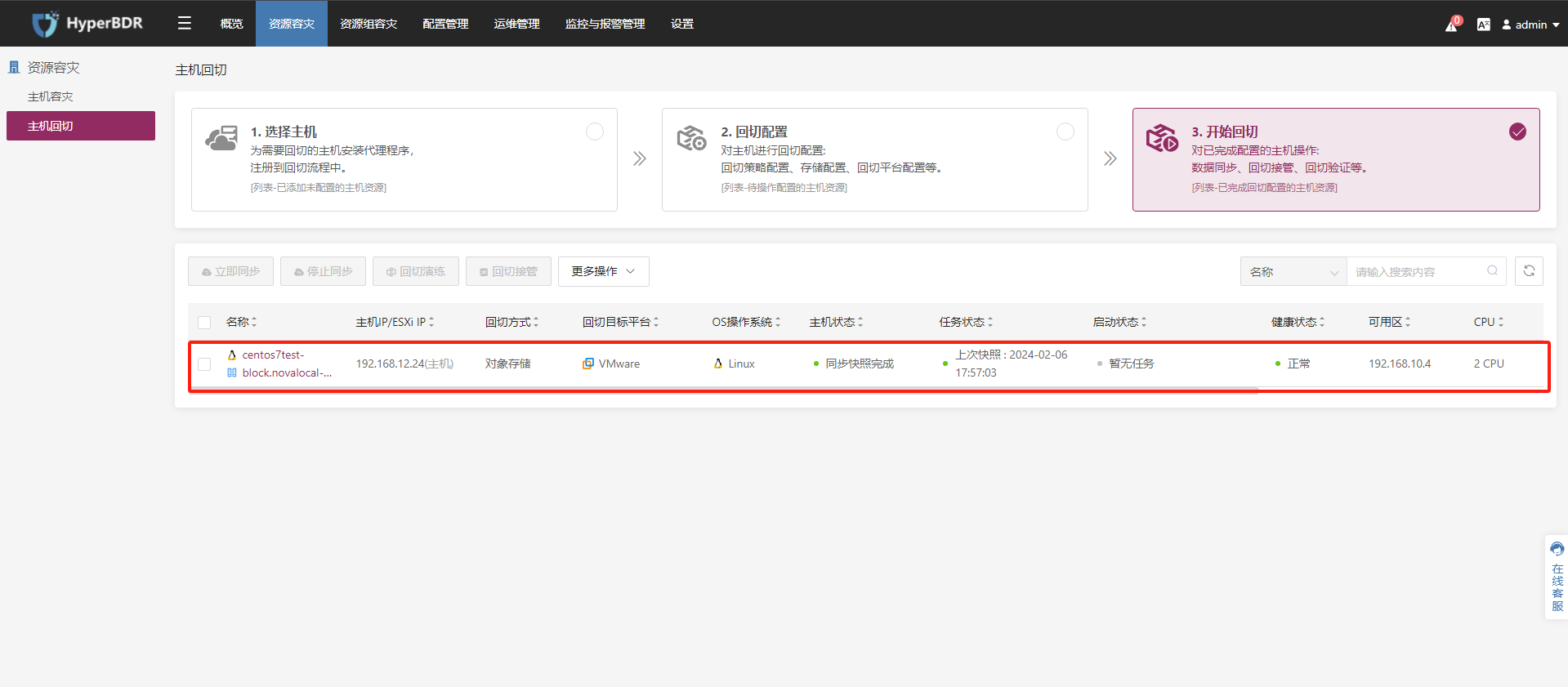Click the horizontal table scrollbar

(724, 390)
